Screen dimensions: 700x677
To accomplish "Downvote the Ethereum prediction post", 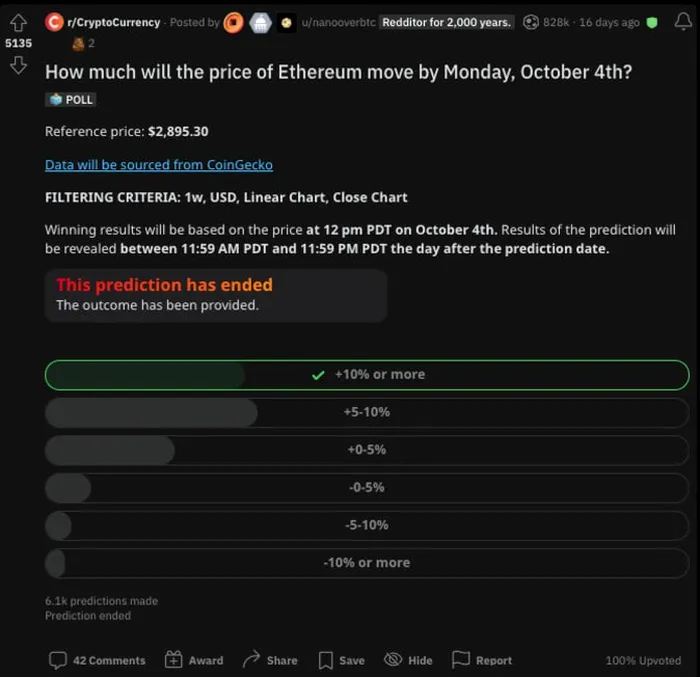I will [18, 65].
